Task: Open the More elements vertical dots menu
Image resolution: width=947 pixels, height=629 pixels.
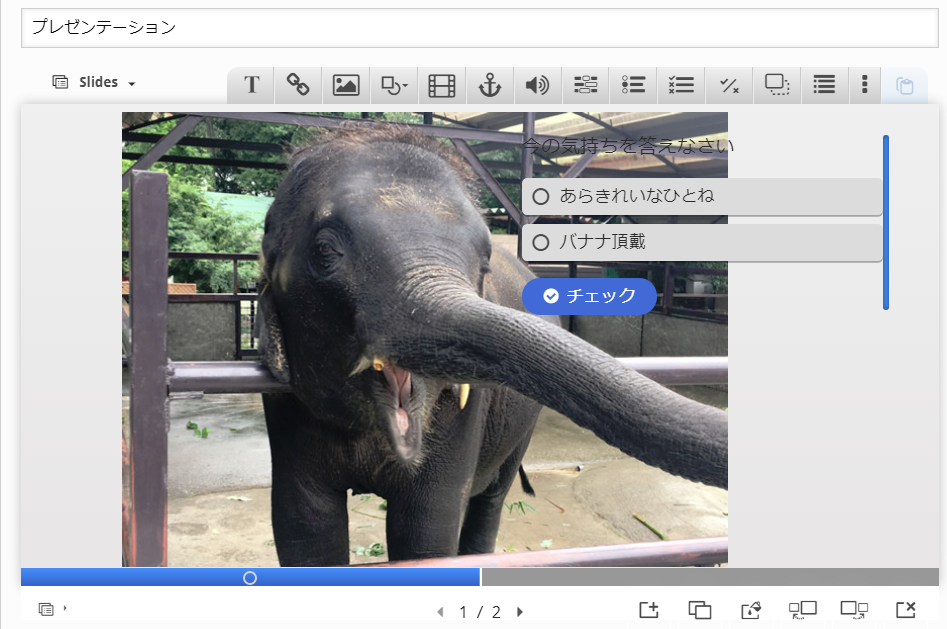Action: [x=864, y=85]
